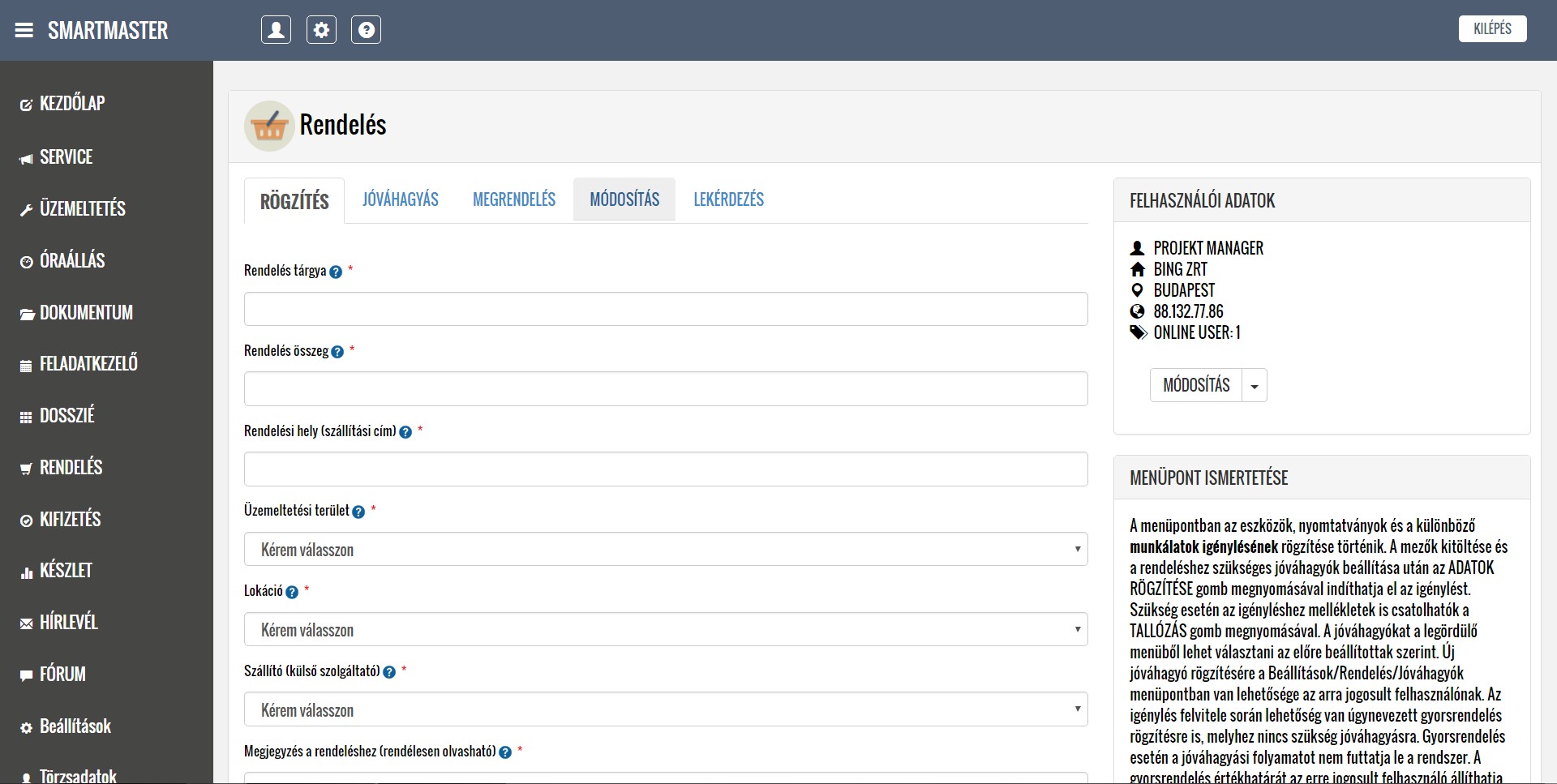This screenshot has width=1557, height=784.
Task: Expand the Üzemeltetési terület dropdown
Action: [665, 549]
